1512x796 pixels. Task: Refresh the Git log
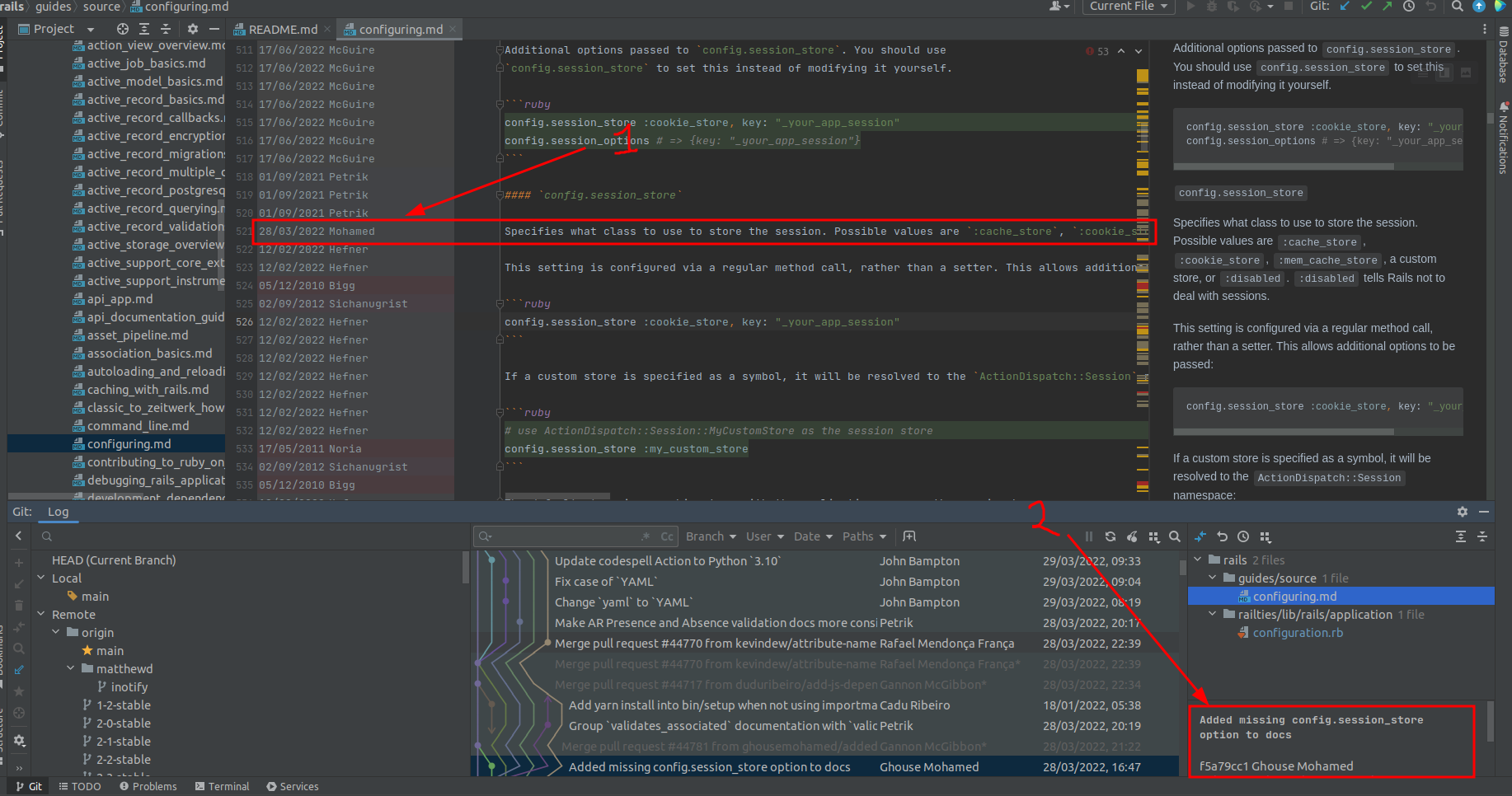point(1111,536)
